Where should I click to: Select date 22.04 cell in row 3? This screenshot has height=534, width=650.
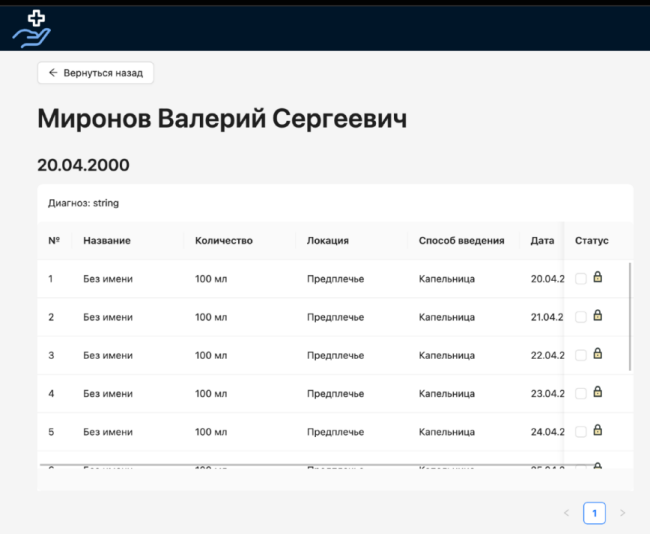click(547, 355)
